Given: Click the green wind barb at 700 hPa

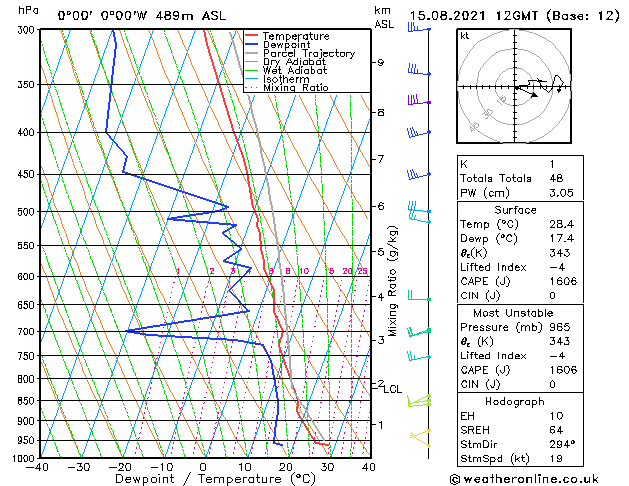Looking at the screenshot, I should click(419, 332).
